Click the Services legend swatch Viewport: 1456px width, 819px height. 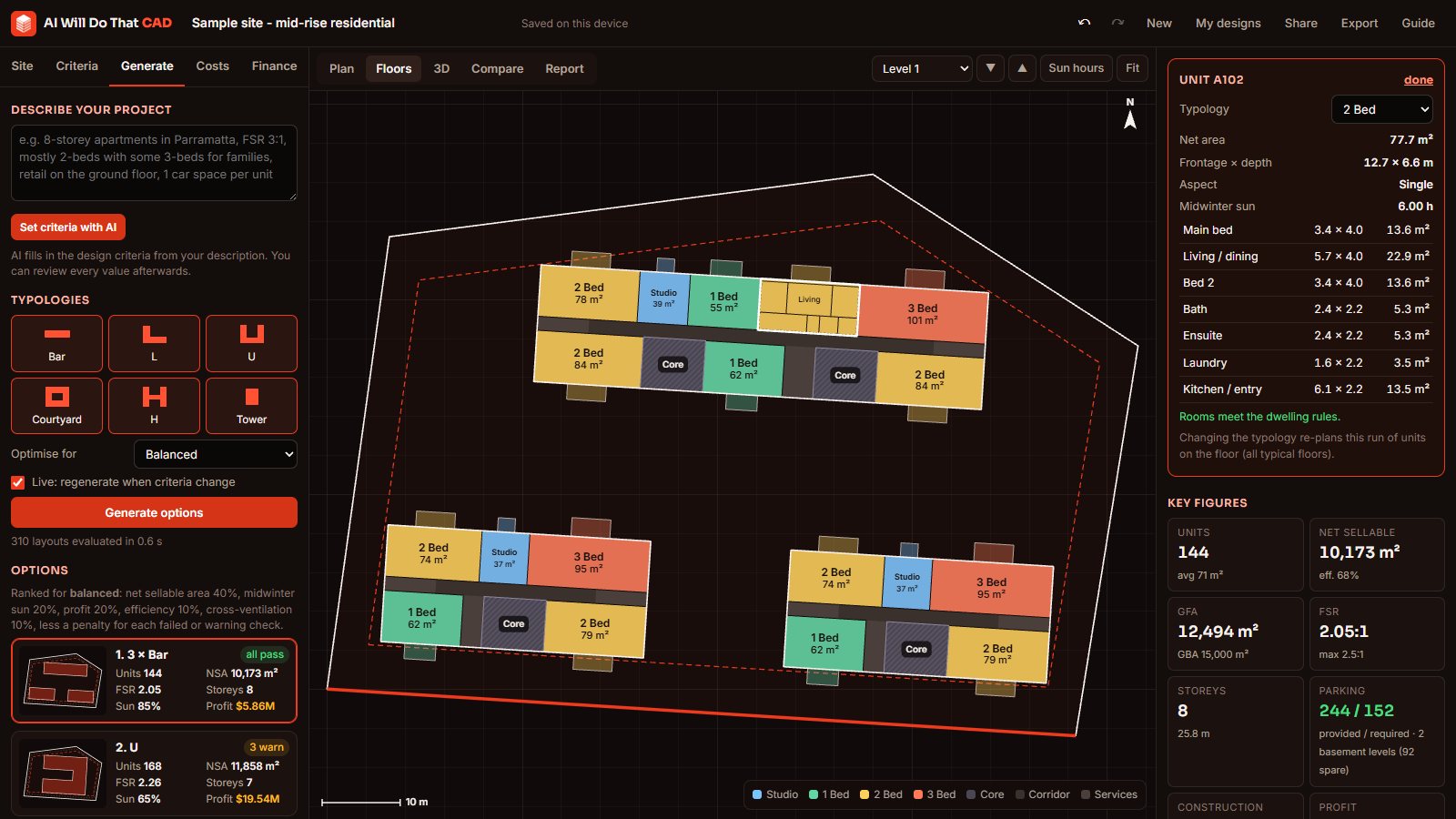[x=1086, y=794]
